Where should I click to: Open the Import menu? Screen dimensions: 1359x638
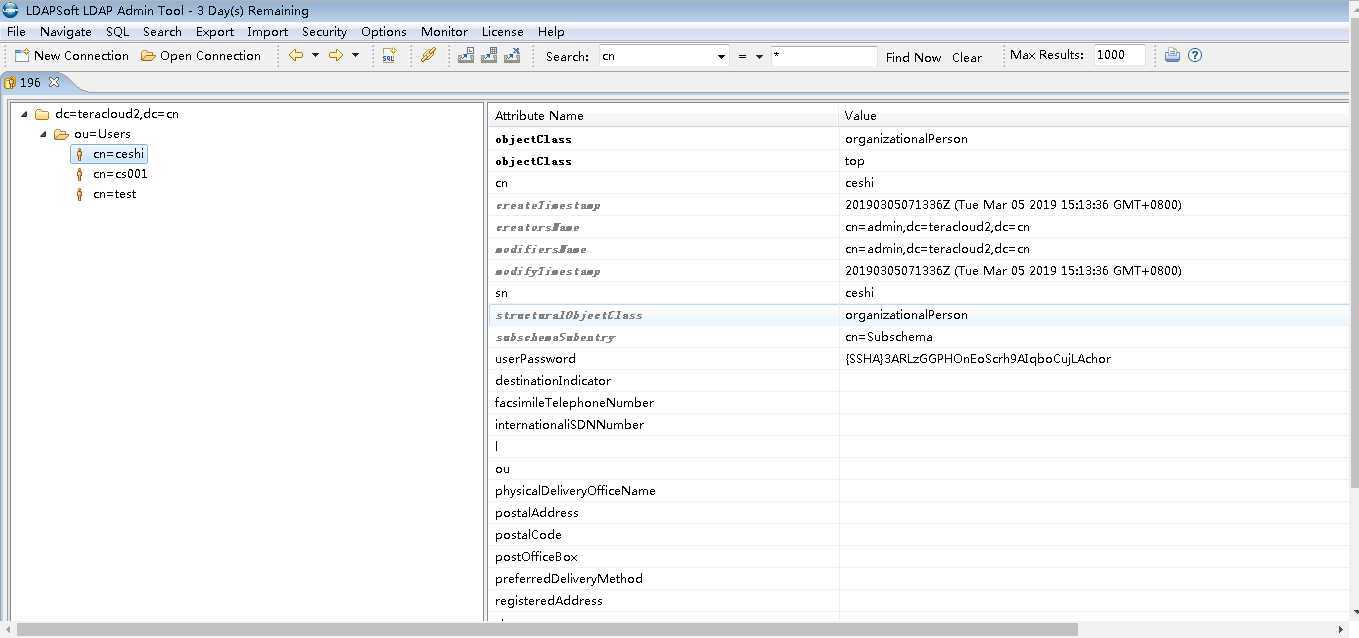coord(267,32)
